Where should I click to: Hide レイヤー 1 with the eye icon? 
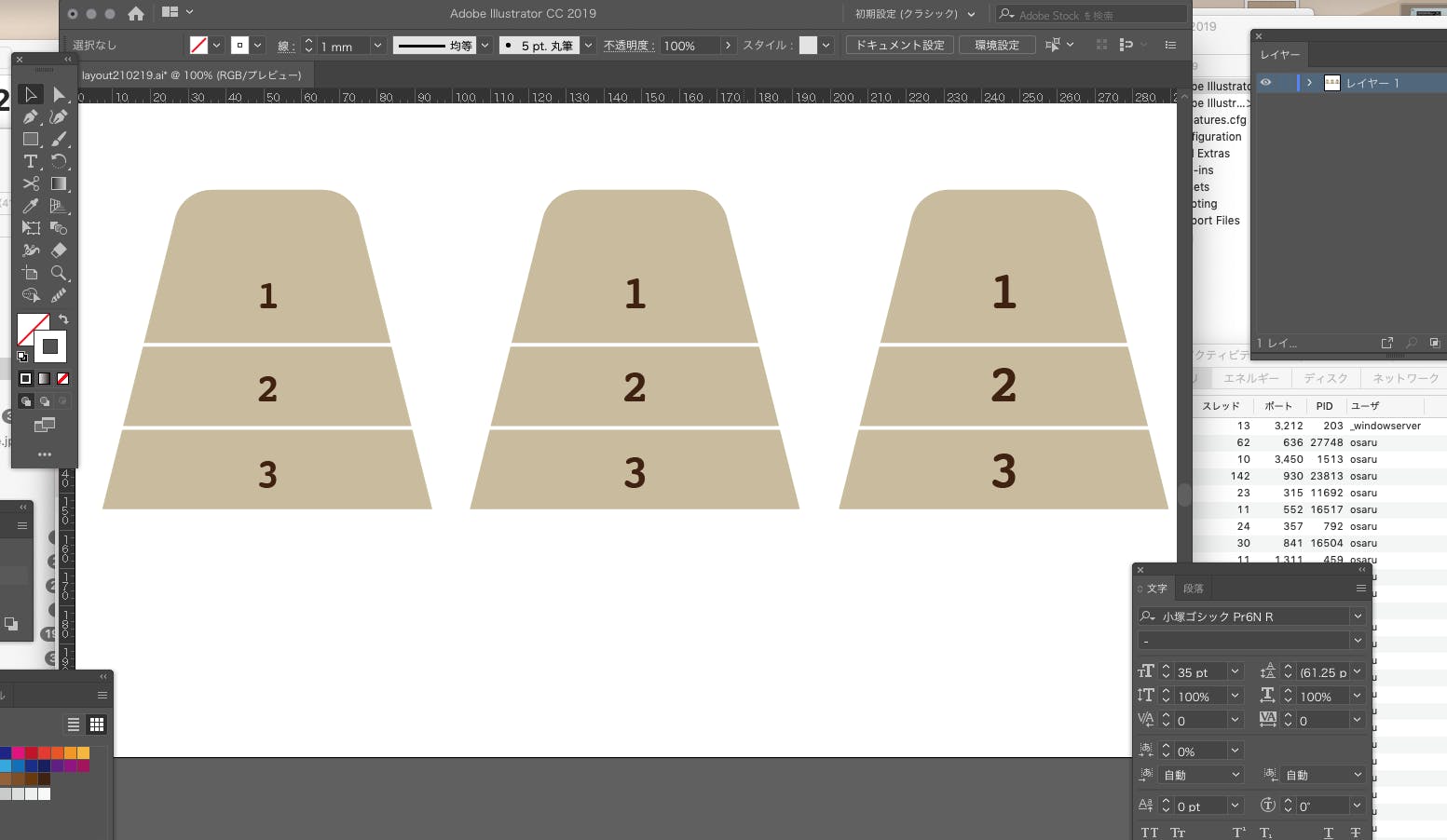coord(1265,83)
